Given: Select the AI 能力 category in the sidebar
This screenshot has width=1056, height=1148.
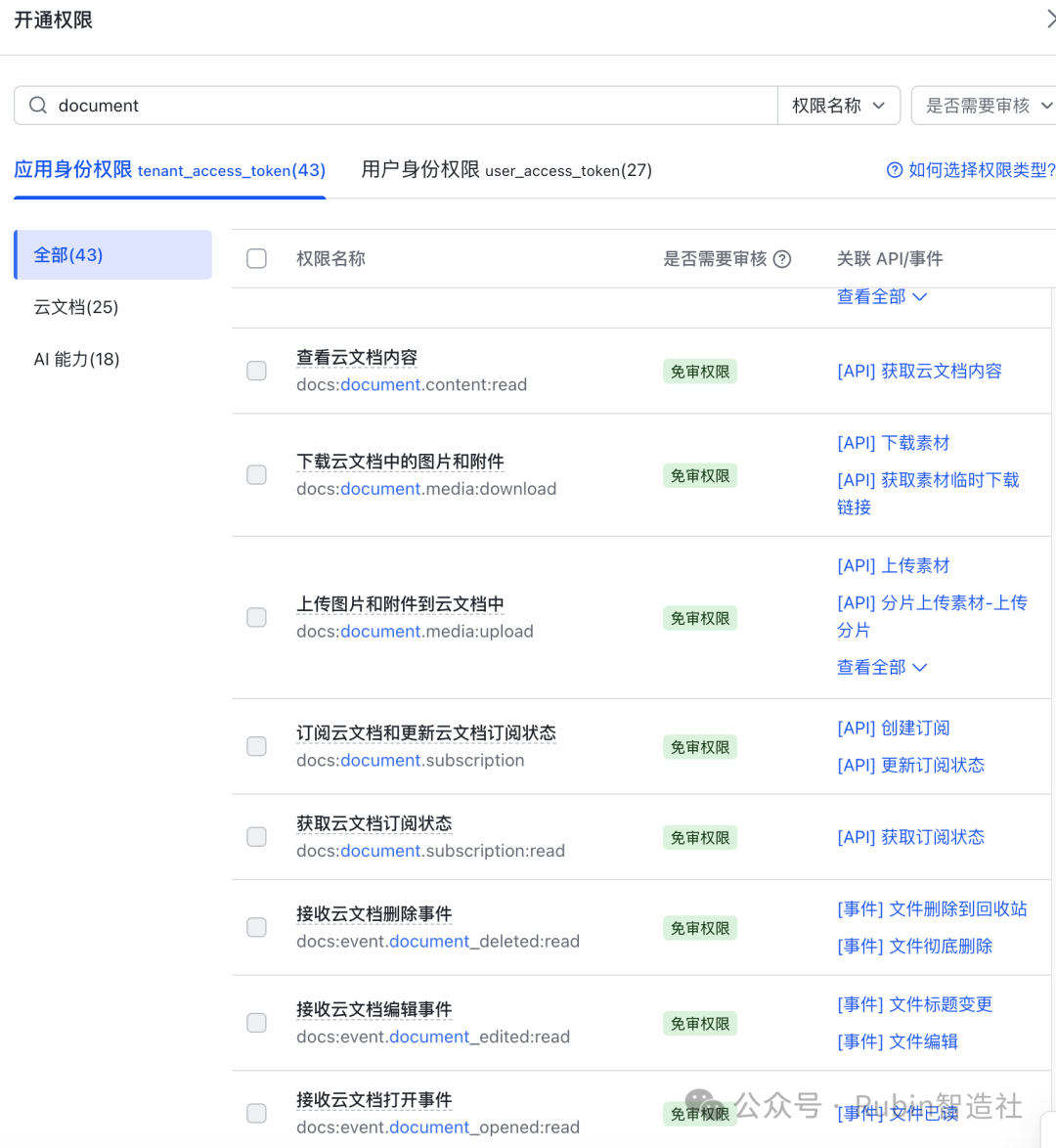Looking at the screenshot, I should tap(76, 358).
